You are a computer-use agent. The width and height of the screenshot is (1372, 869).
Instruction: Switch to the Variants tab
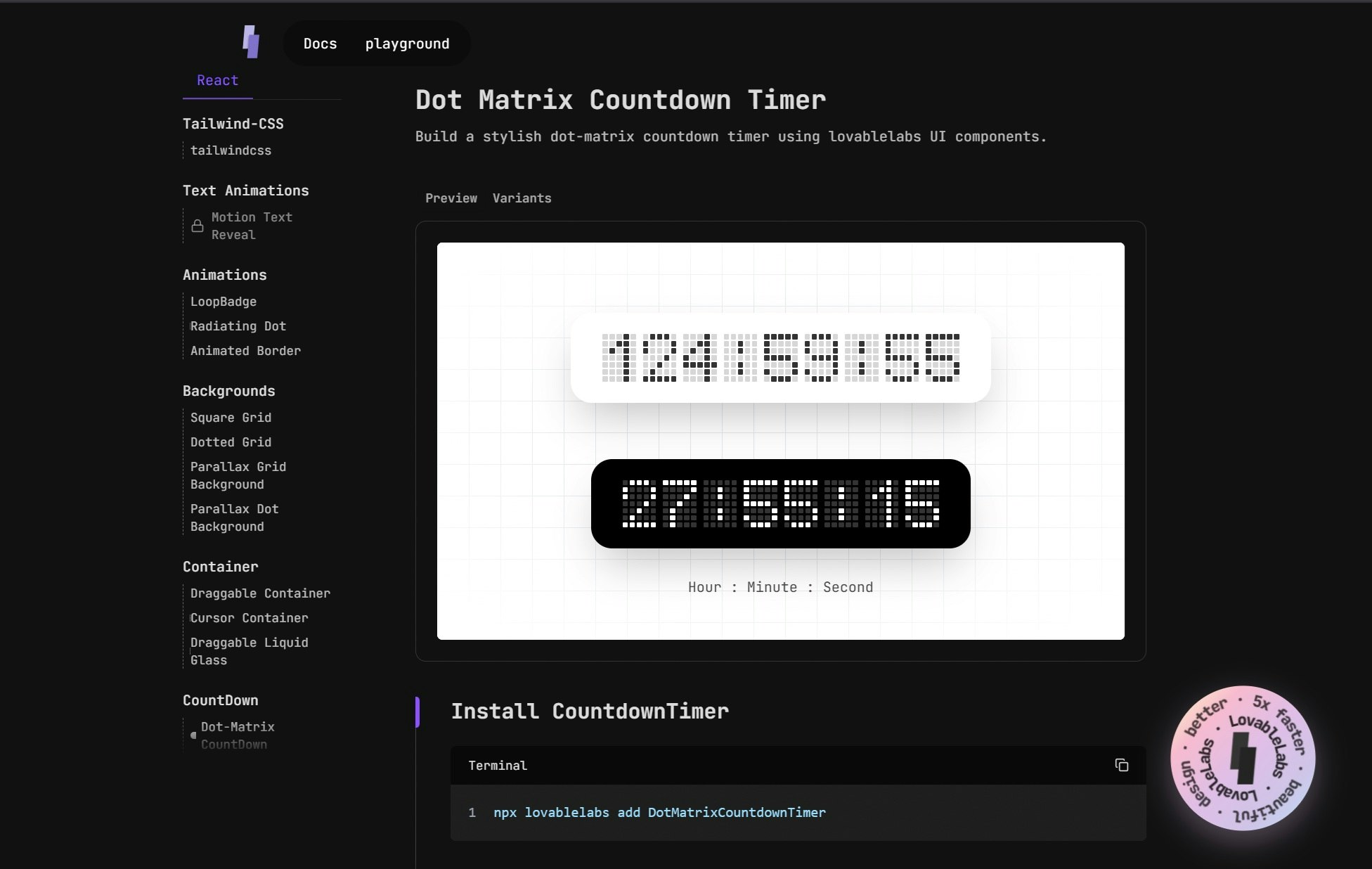[522, 198]
